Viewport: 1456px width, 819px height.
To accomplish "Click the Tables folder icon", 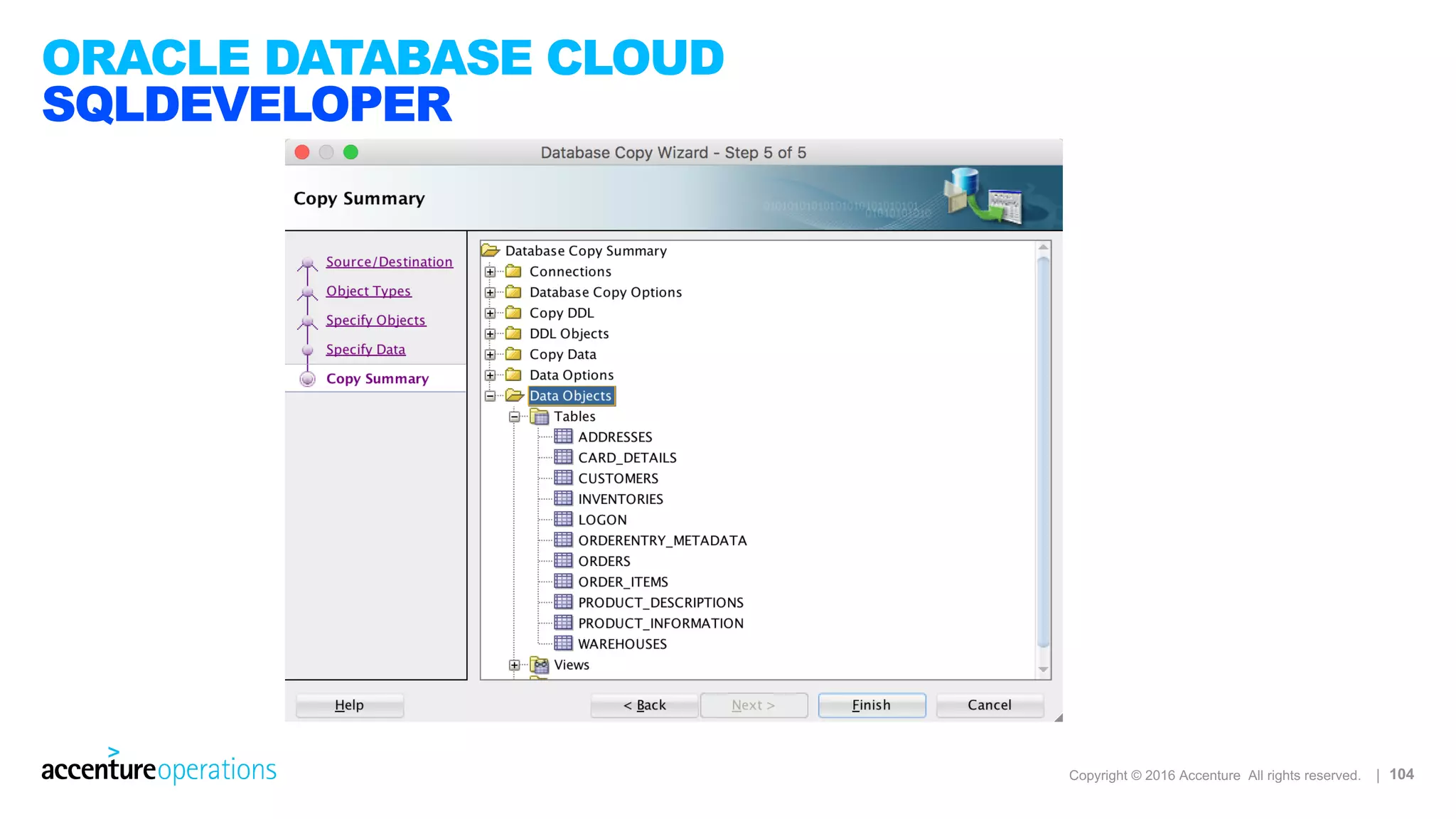I will (x=540, y=416).
